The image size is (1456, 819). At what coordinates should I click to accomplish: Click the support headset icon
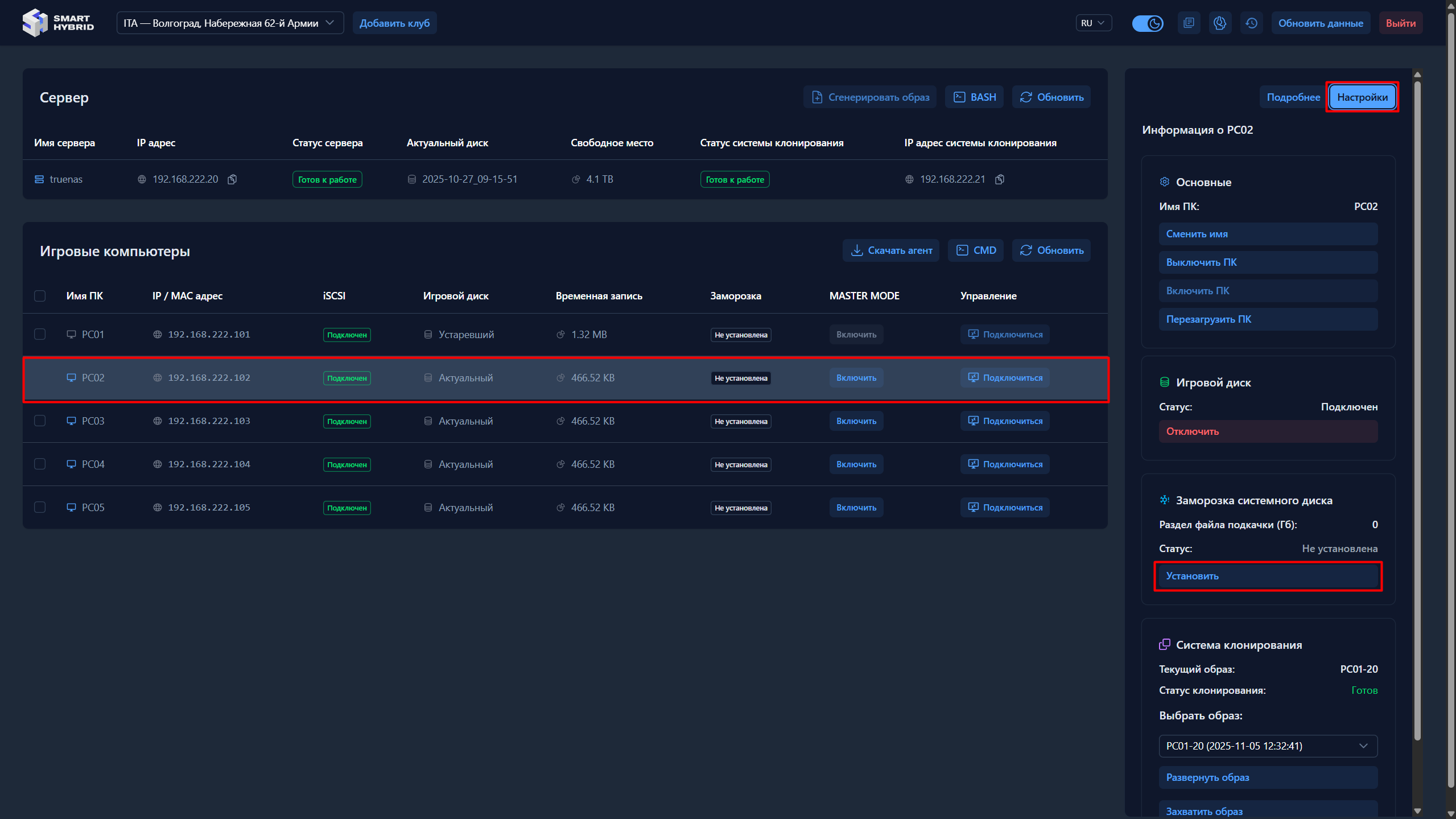[1219, 23]
